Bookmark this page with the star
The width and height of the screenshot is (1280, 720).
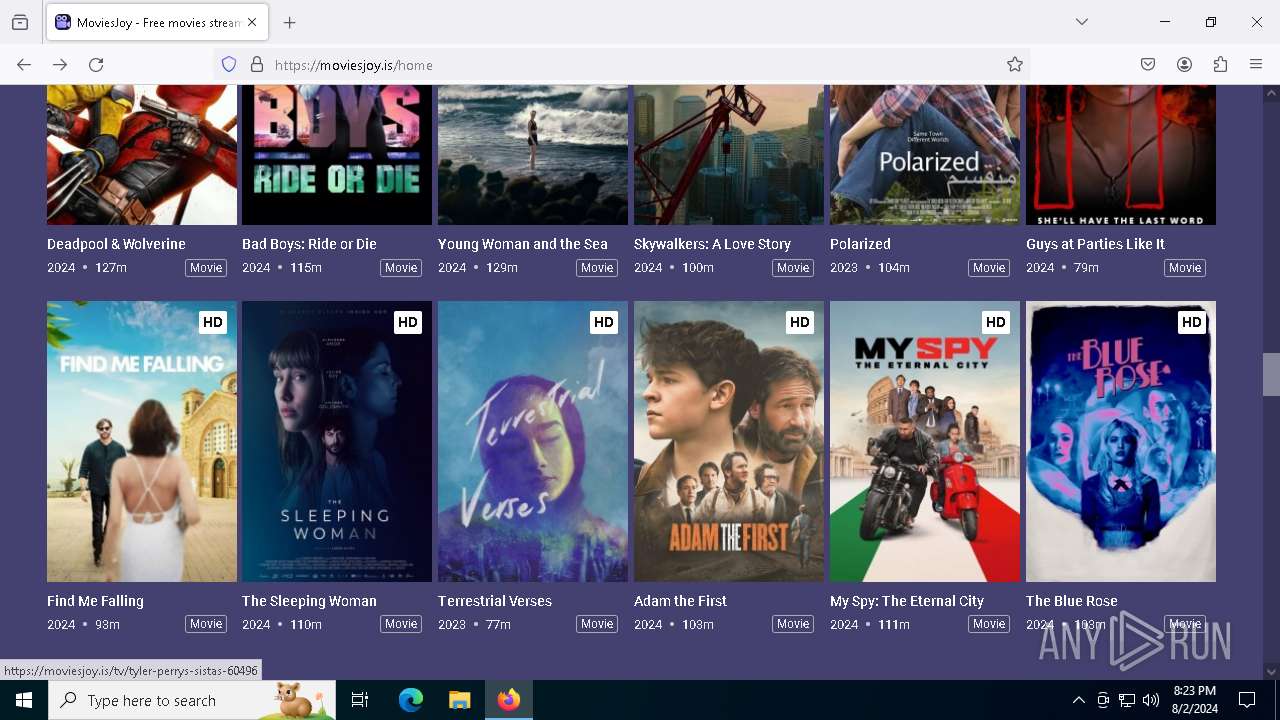(x=1015, y=65)
